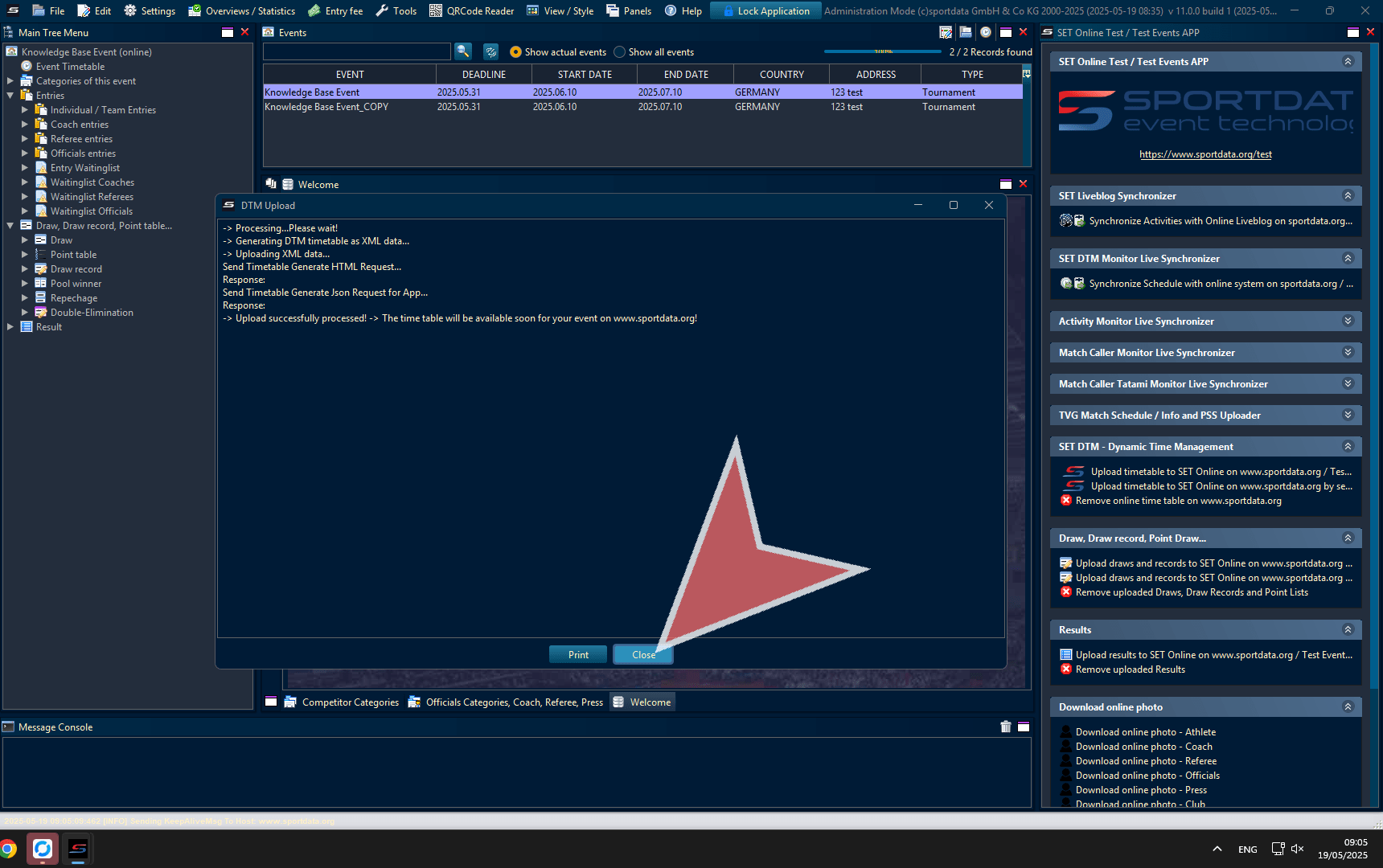Viewport: 1383px width, 868px height.
Task: Click Remove uploaded Results red icon
Action: (x=1066, y=669)
